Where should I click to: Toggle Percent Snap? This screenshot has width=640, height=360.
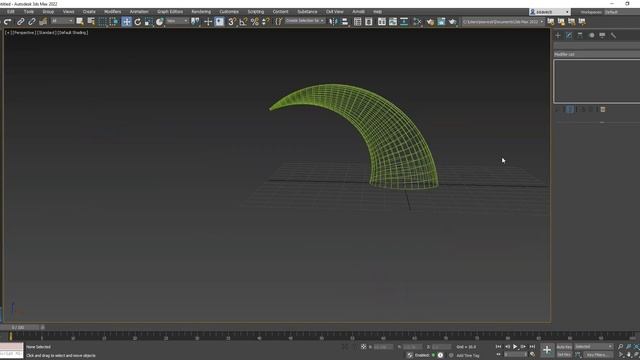[255, 22]
